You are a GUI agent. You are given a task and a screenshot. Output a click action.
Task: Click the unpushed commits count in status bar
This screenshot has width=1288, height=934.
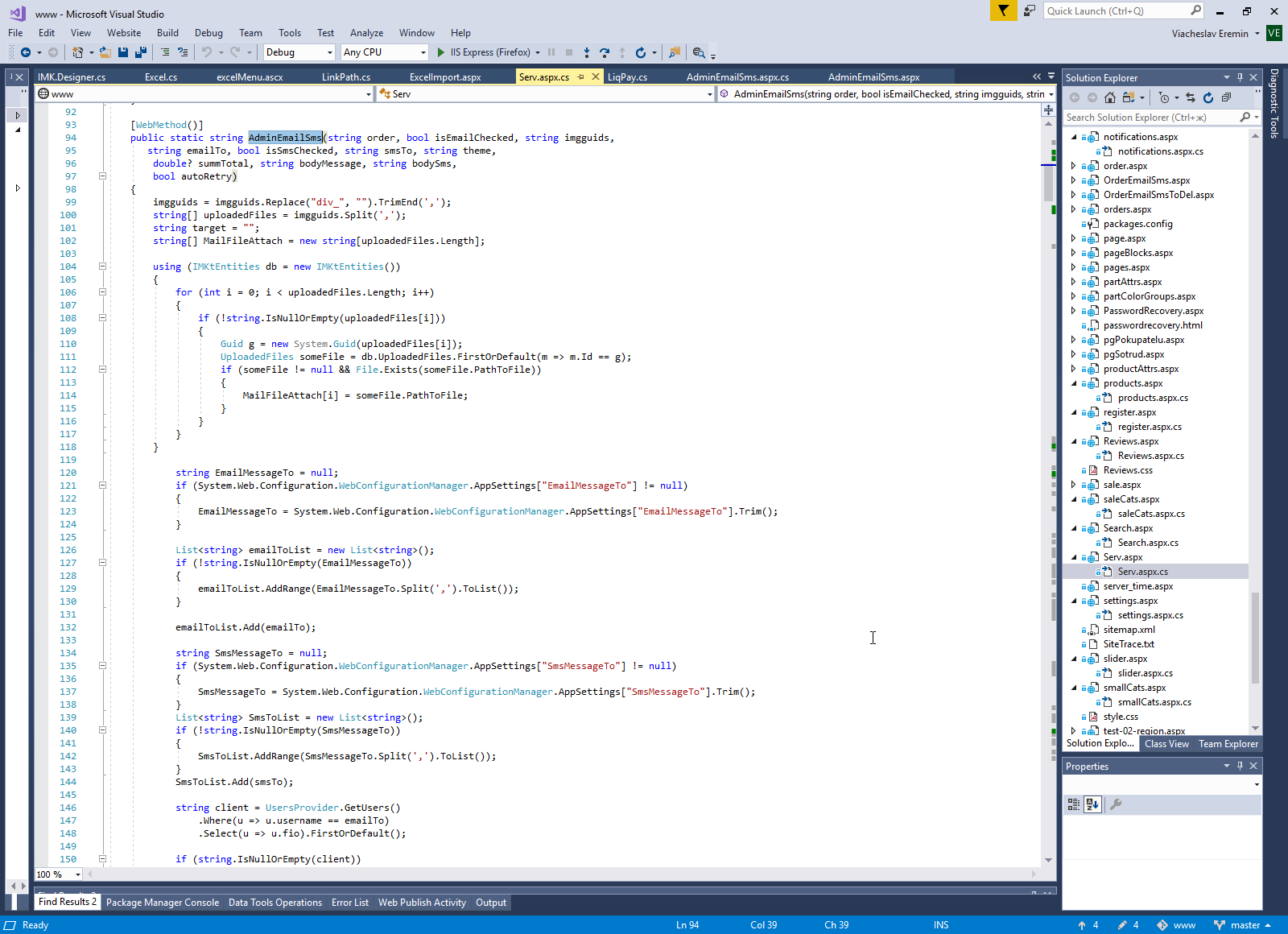pos(1088,925)
